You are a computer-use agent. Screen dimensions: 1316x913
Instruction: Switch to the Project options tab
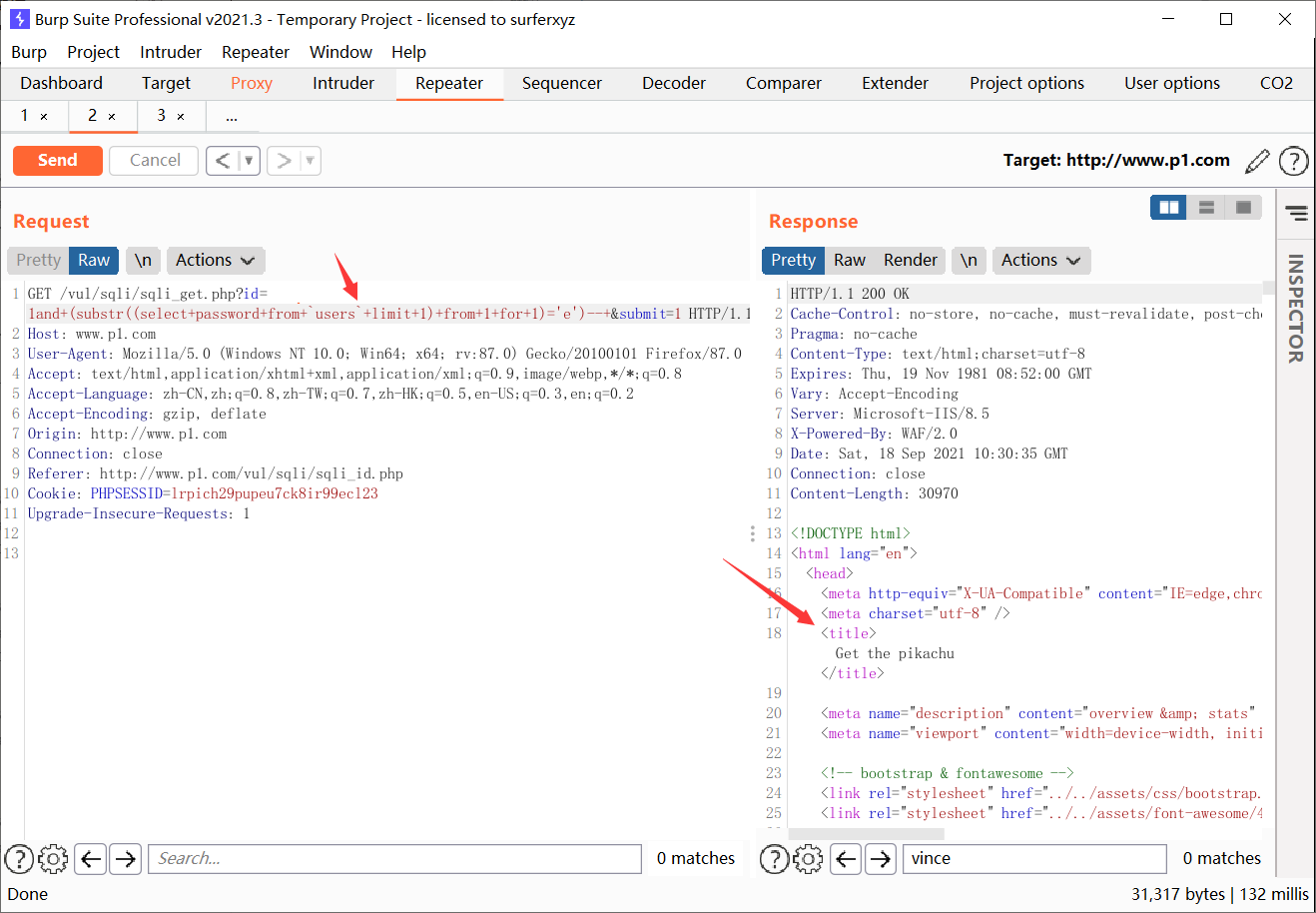tap(1026, 84)
